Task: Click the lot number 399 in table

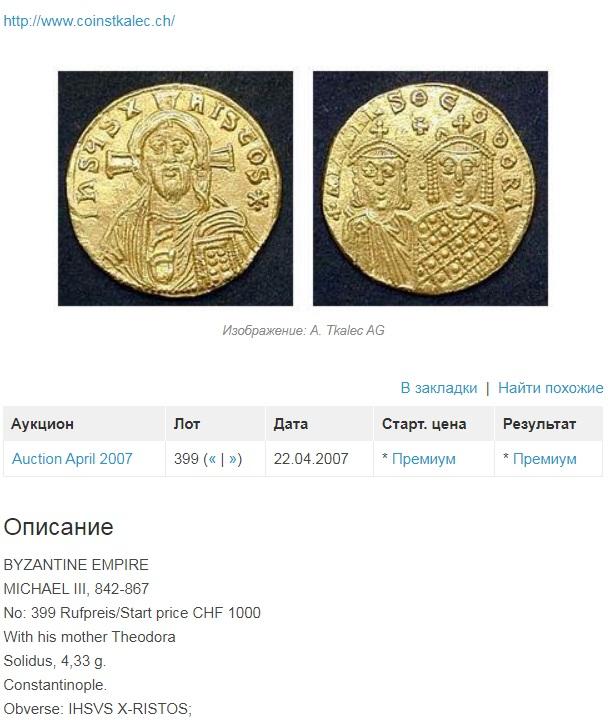Action: coord(186,459)
